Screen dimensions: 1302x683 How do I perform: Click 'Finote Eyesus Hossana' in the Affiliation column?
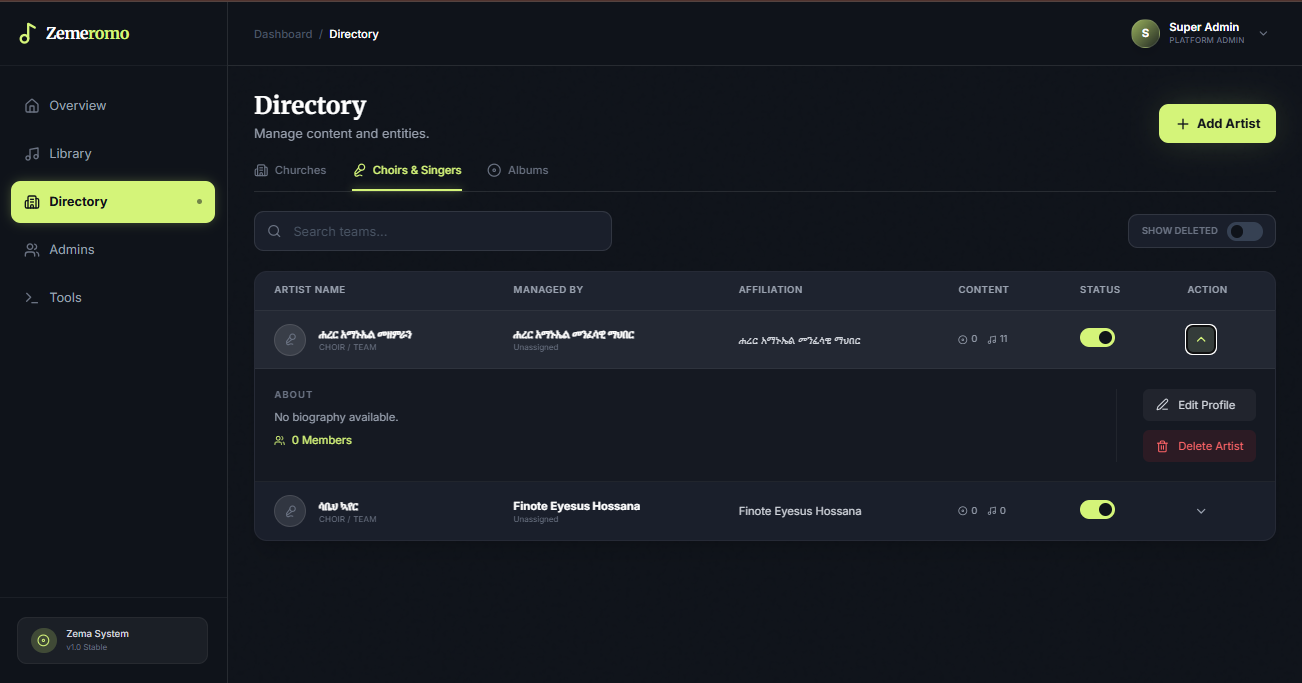click(800, 511)
